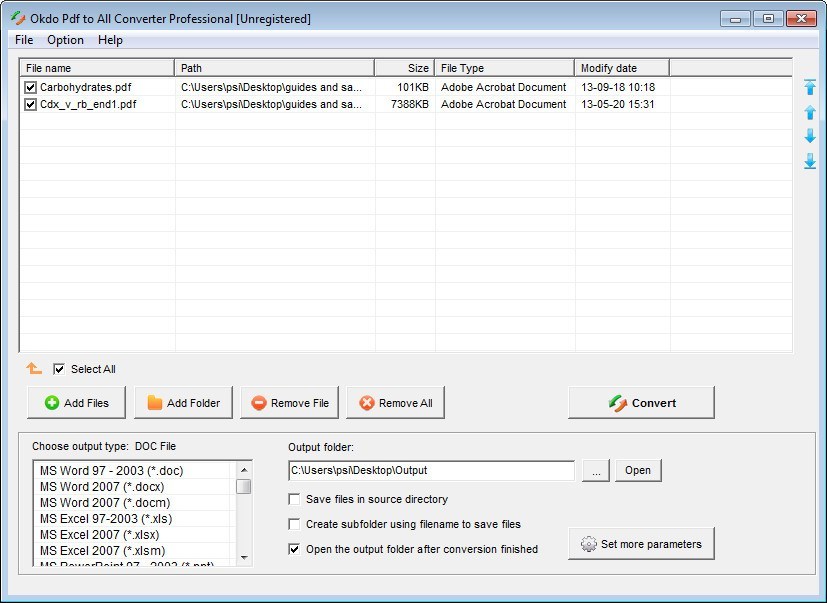Click the Add Files button

click(x=76, y=403)
